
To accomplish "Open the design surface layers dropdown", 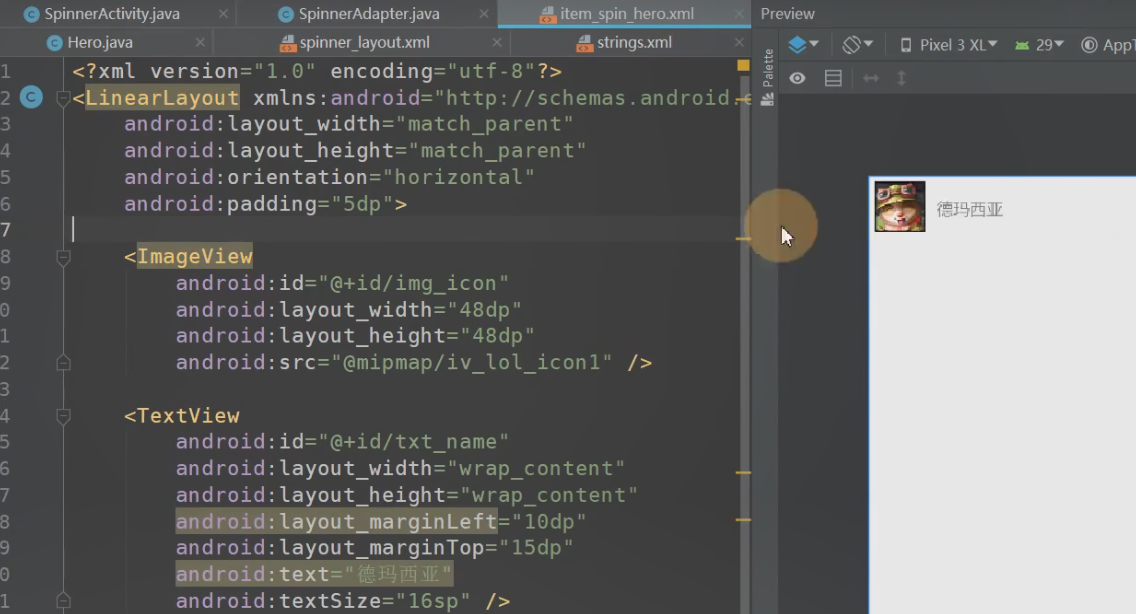I will point(803,45).
